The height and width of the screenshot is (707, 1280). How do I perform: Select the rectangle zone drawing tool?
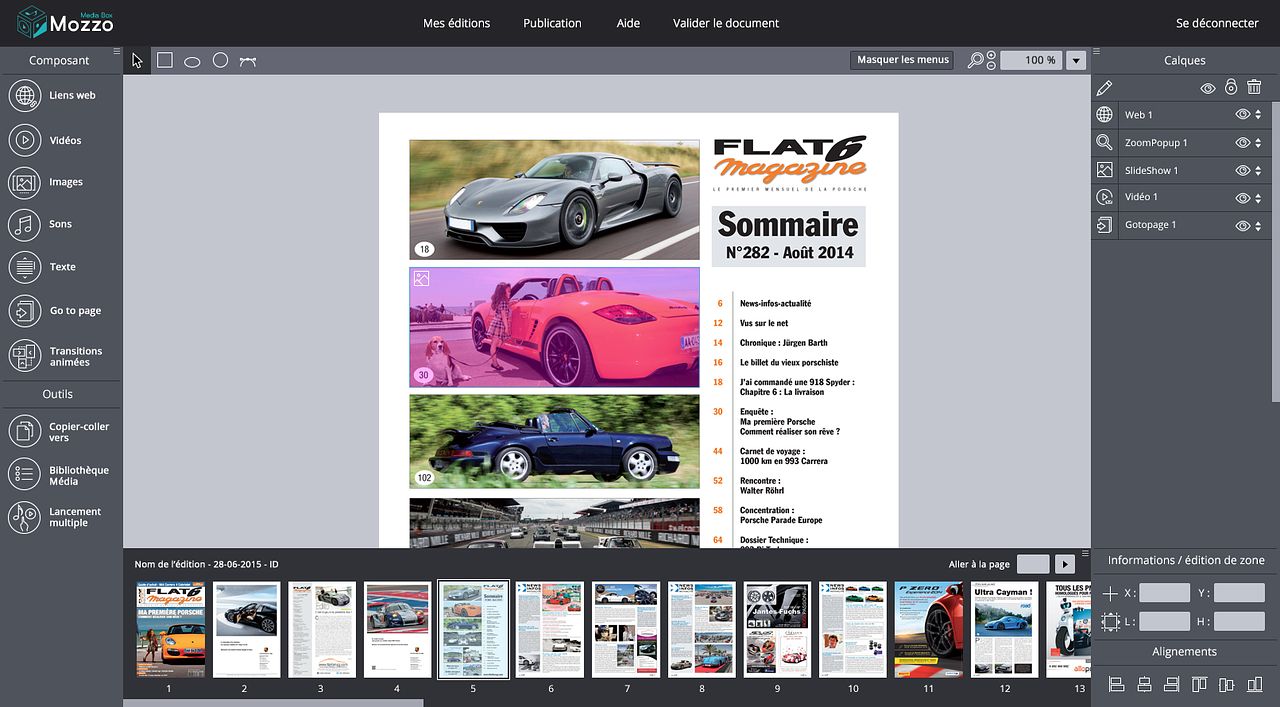click(165, 60)
